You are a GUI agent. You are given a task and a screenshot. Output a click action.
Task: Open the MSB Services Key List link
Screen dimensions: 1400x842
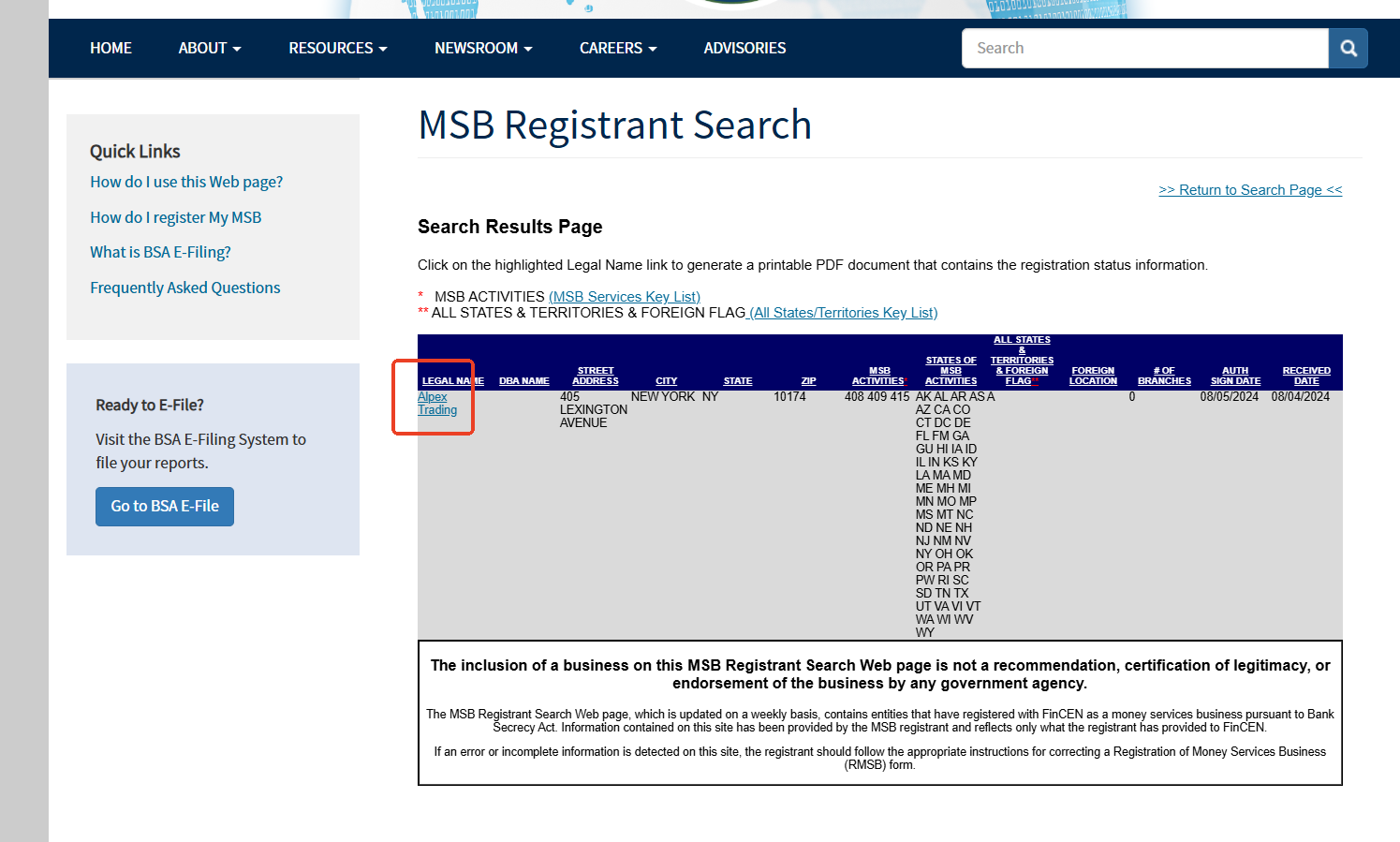tap(624, 297)
